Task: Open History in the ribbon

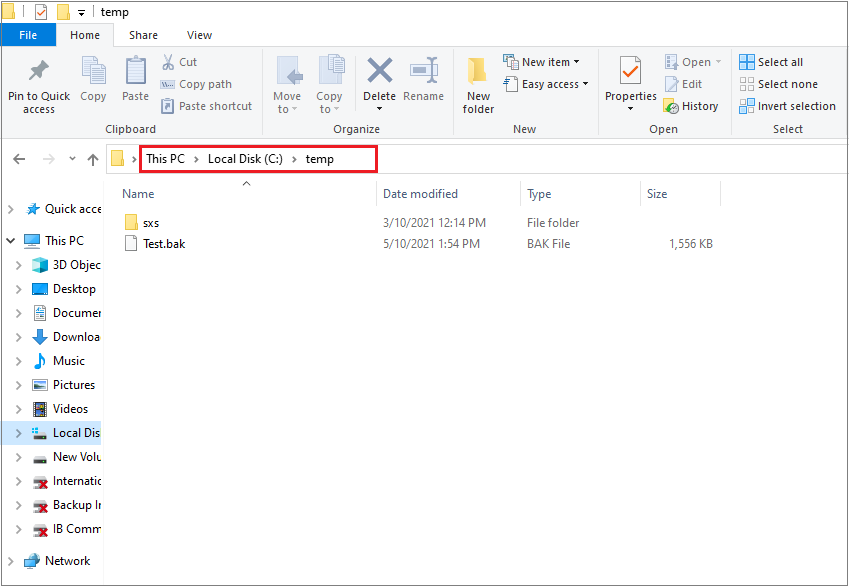Action: click(x=691, y=106)
